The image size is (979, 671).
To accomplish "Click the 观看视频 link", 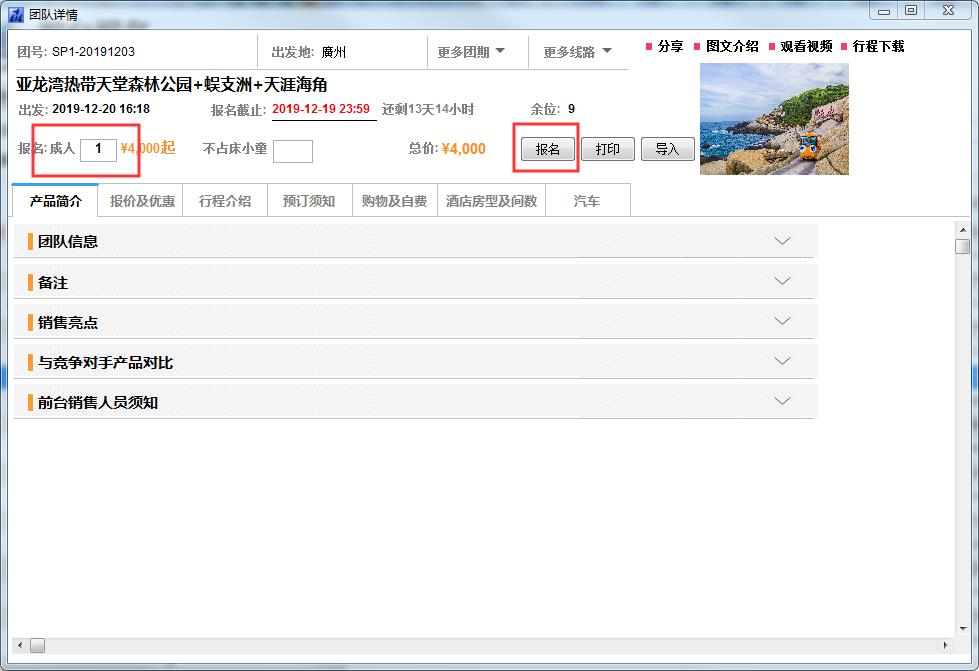I will click(806, 46).
